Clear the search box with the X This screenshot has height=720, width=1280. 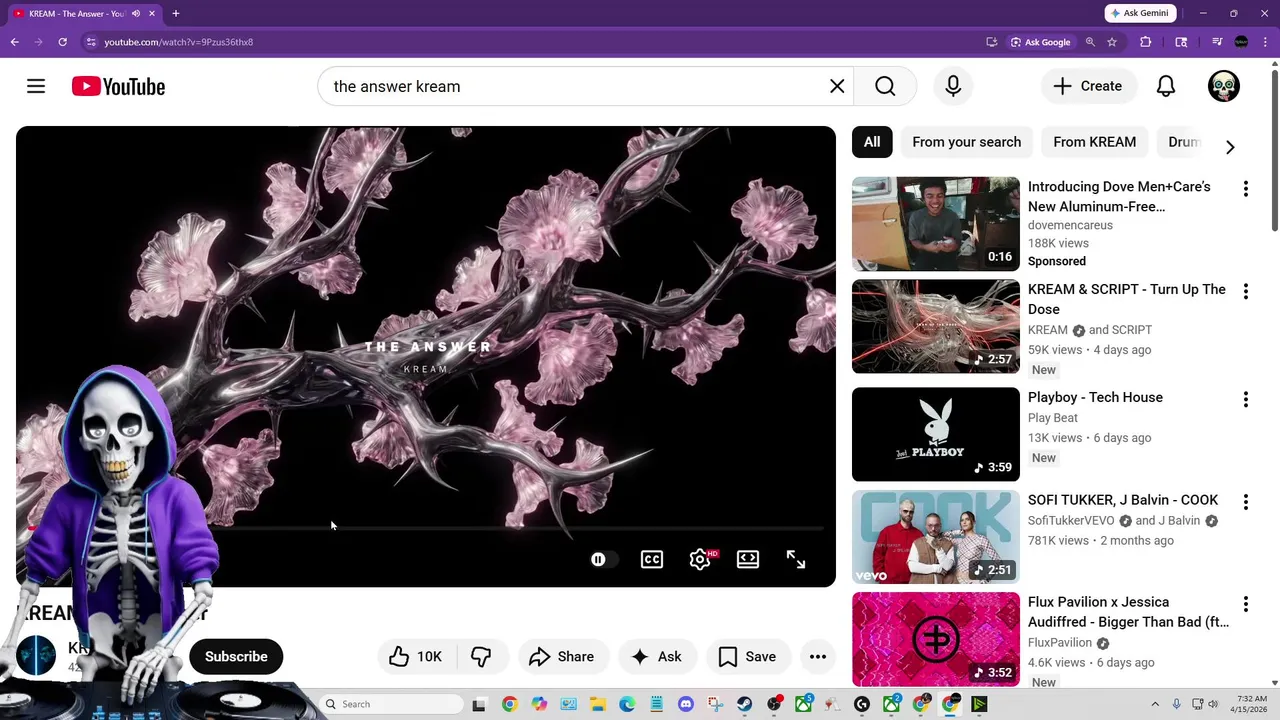[837, 86]
